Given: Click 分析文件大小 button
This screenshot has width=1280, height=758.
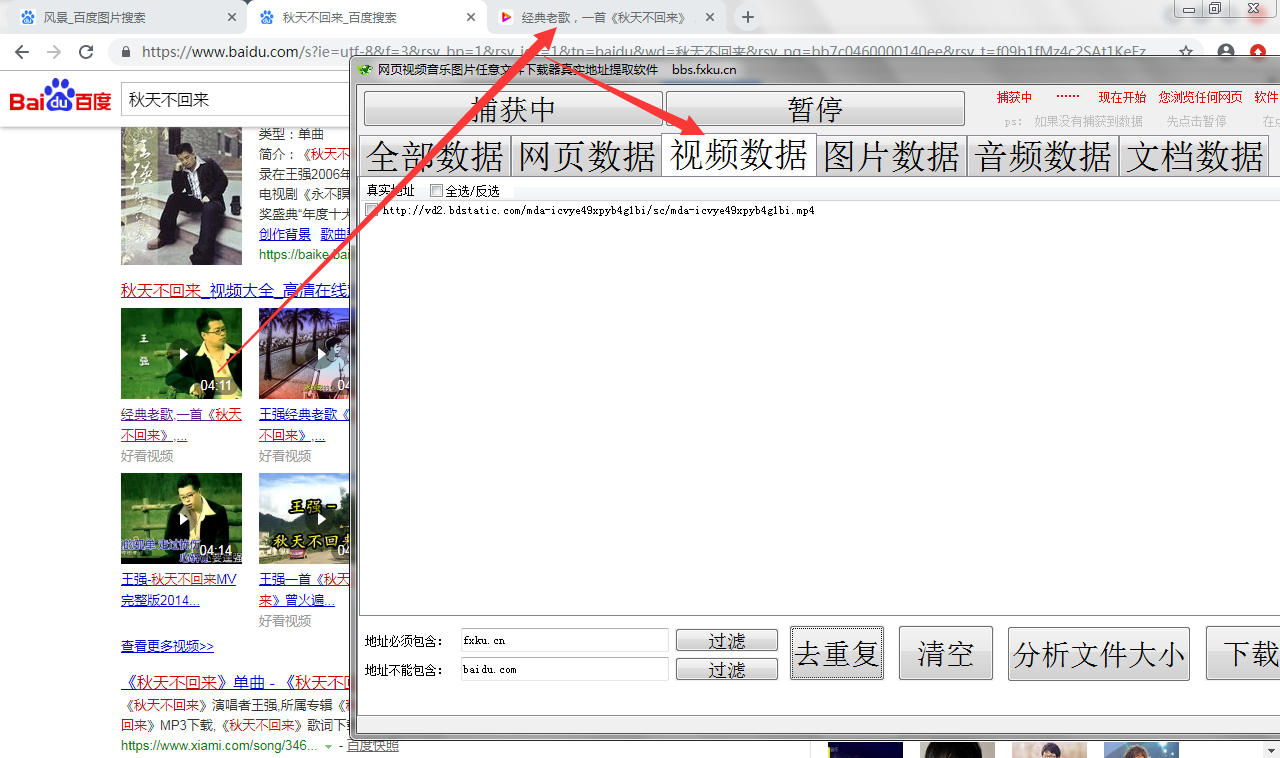Looking at the screenshot, I should [x=1098, y=654].
